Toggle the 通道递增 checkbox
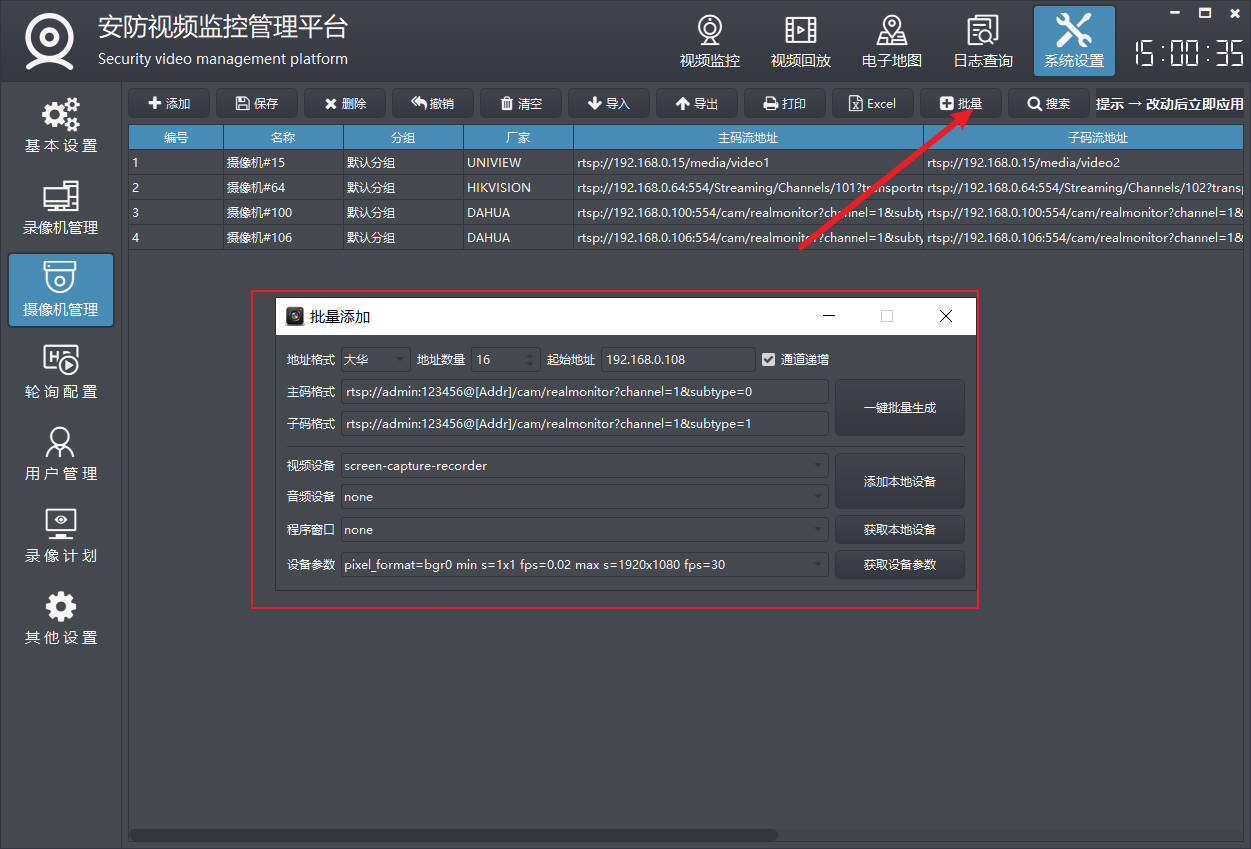Viewport: 1251px width, 849px height. click(768, 360)
